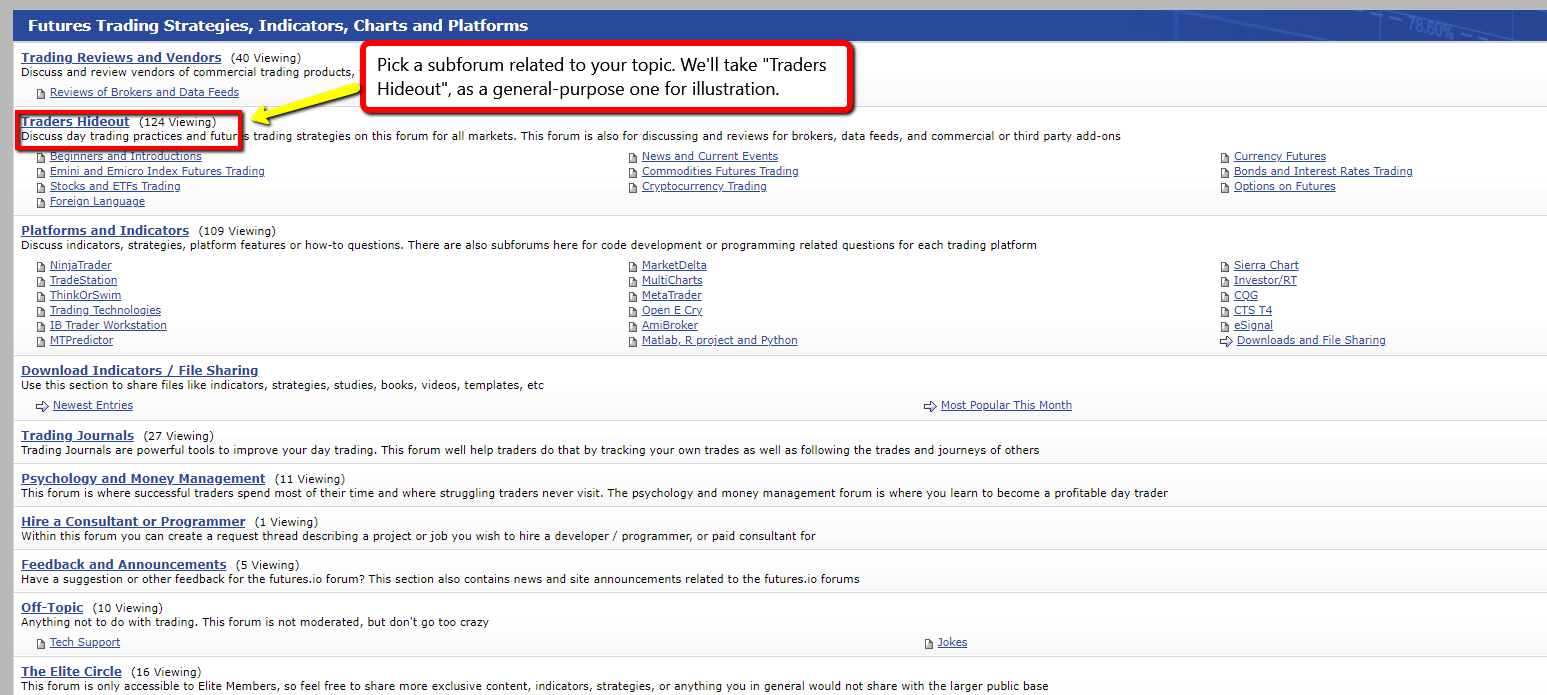Open the TradeStation subforum

tap(83, 280)
